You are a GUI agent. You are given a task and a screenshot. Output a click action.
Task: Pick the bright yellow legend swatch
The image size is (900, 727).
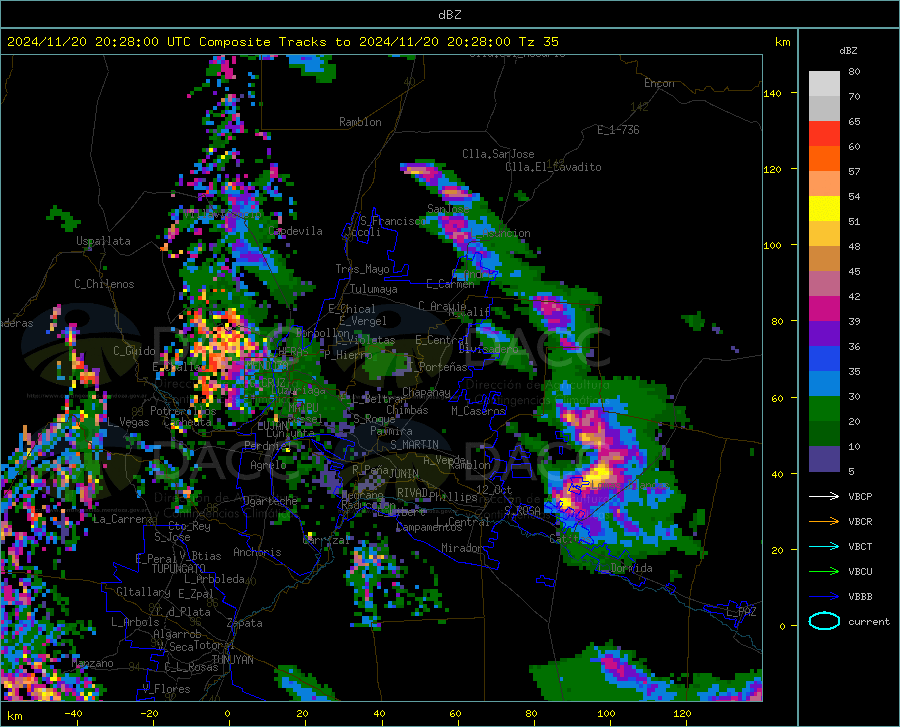[824, 209]
